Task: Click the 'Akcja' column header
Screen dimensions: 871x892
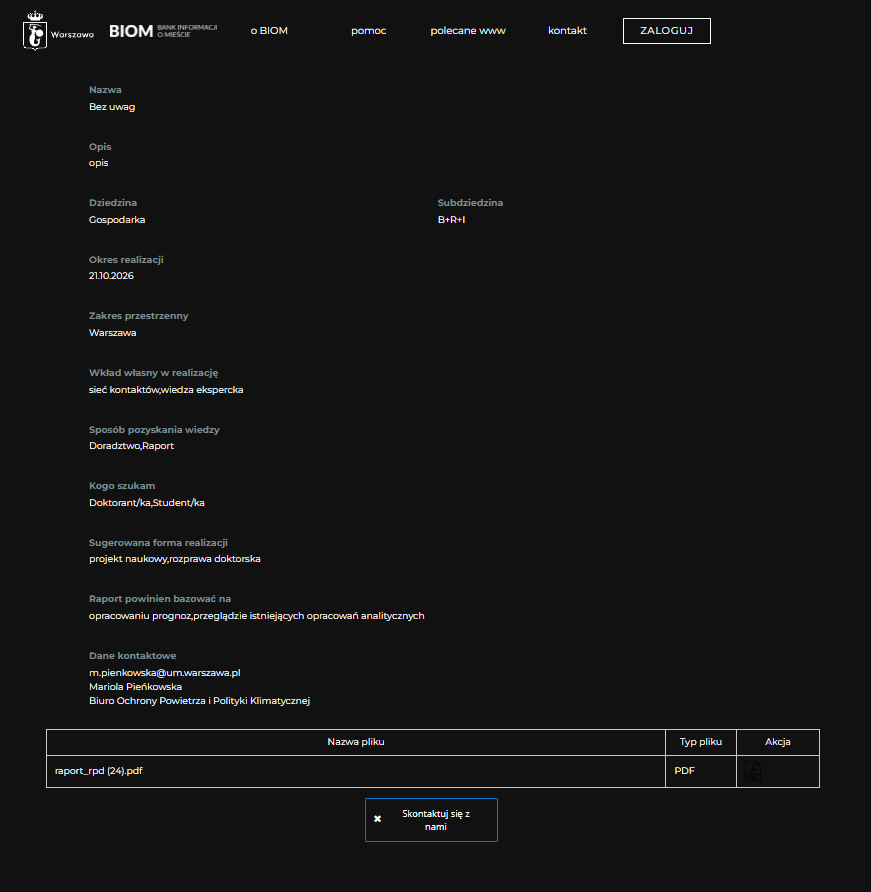Action: [777, 742]
